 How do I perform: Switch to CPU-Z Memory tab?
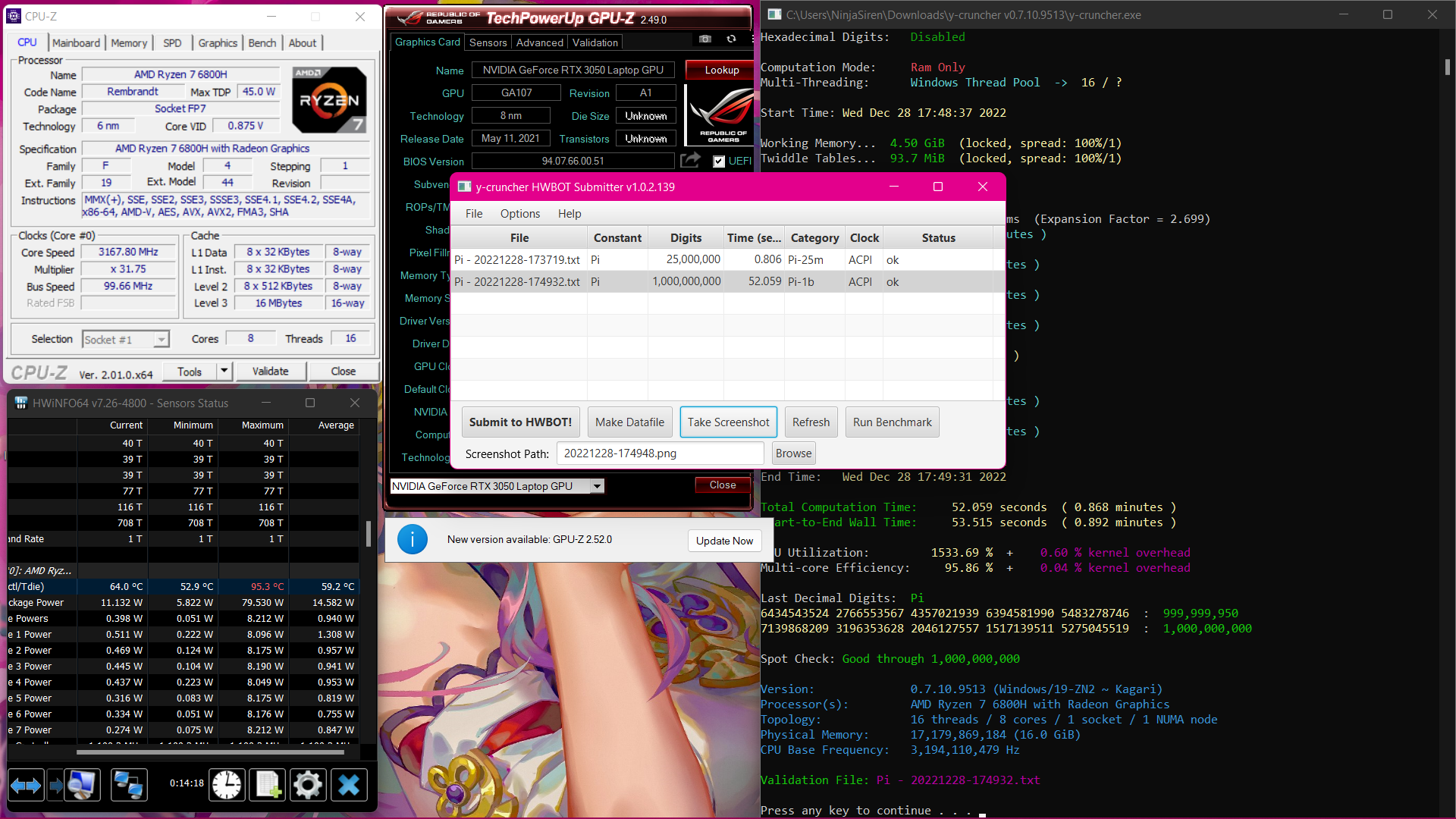tap(129, 42)
